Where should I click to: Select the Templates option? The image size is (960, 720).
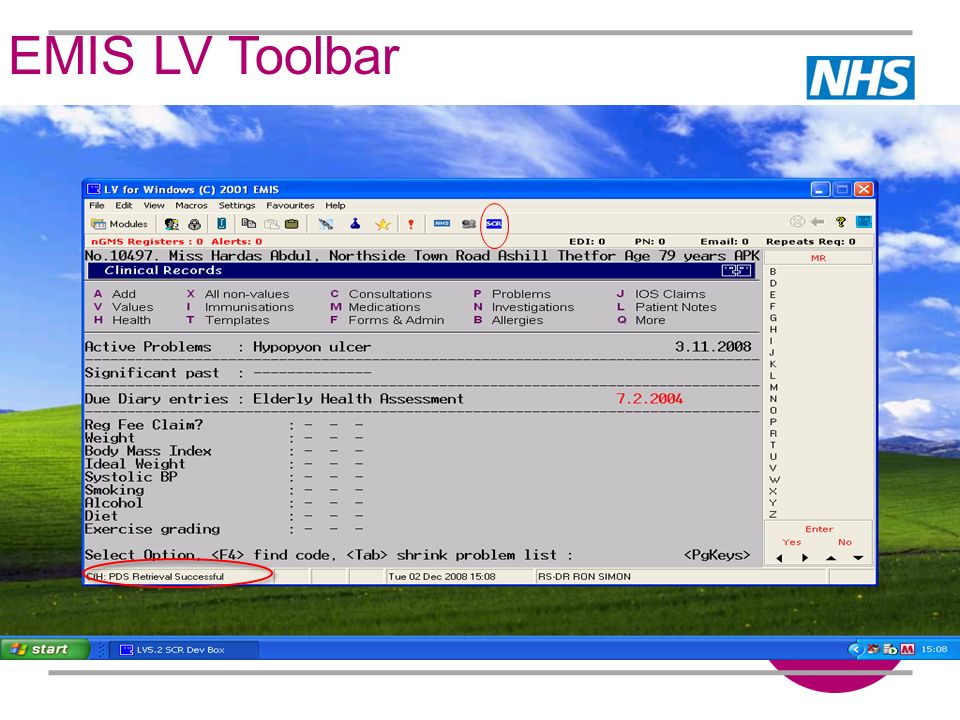(x=228, y=320)
